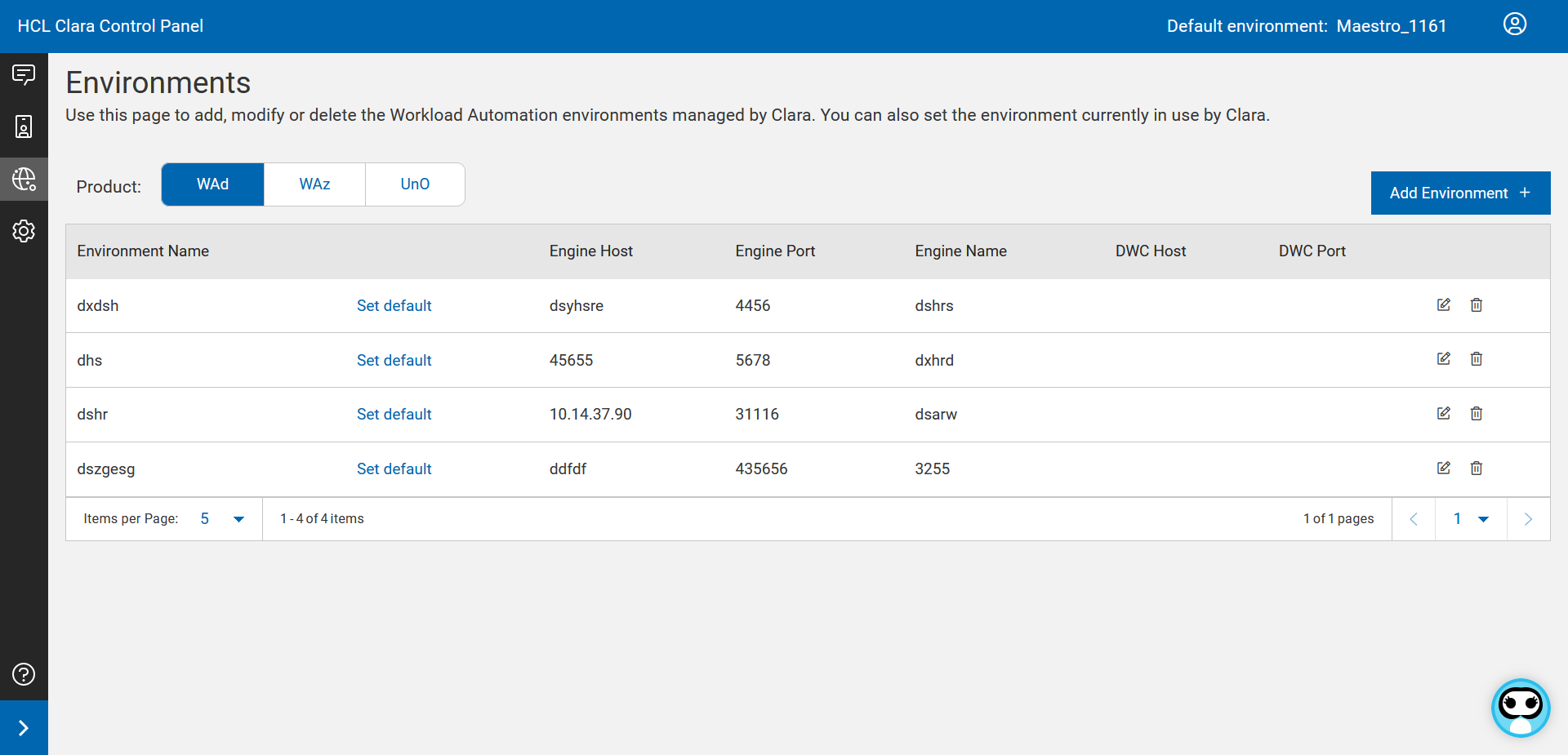Open the Items per Page dropdown
1568x755 pixels.
(222, 519)
